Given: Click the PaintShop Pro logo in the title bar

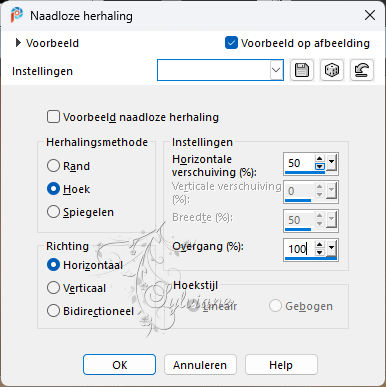Looking at the screenshot, I should (16, 15).
